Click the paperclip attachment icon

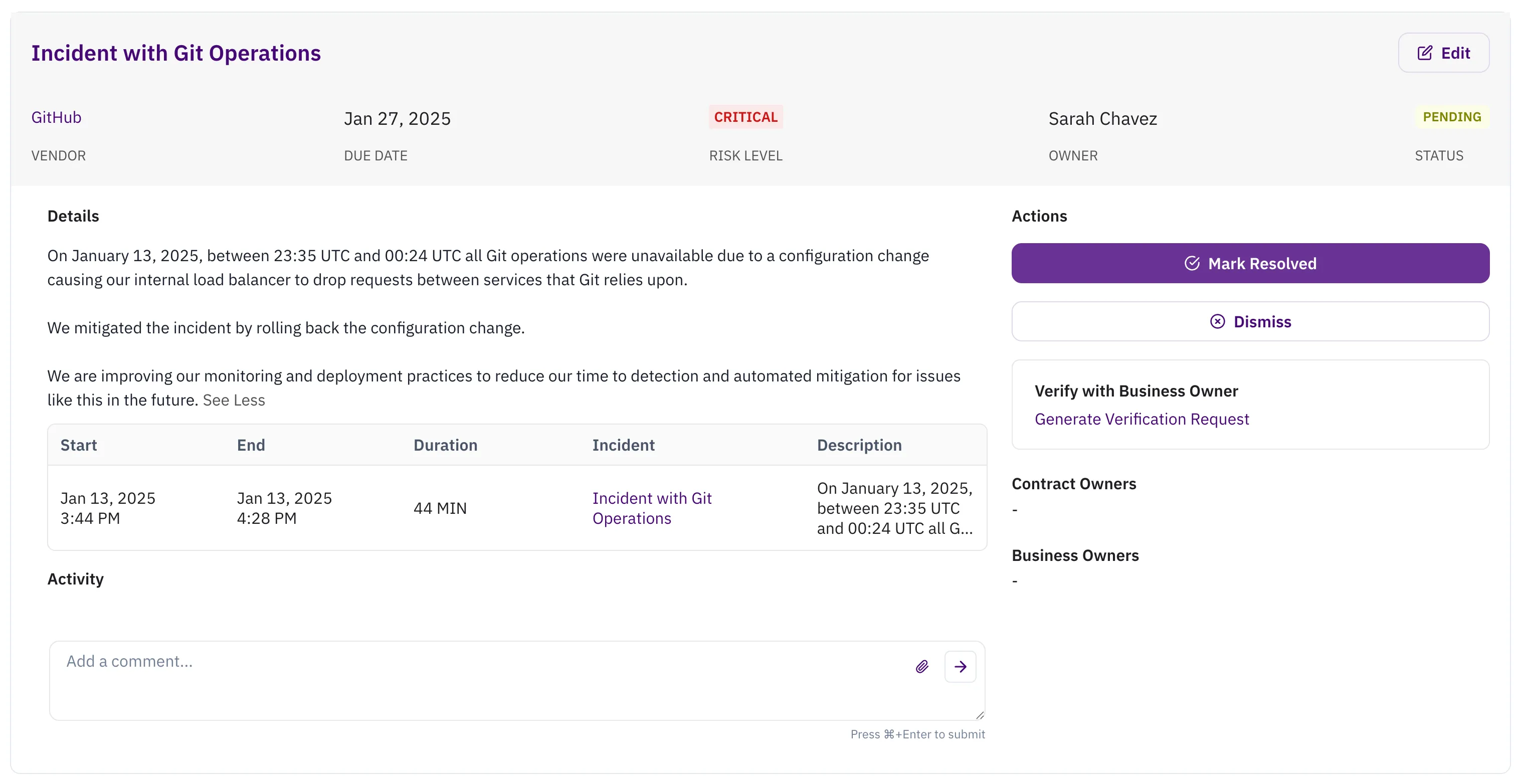pyautogui.click(x=922, y=666)
